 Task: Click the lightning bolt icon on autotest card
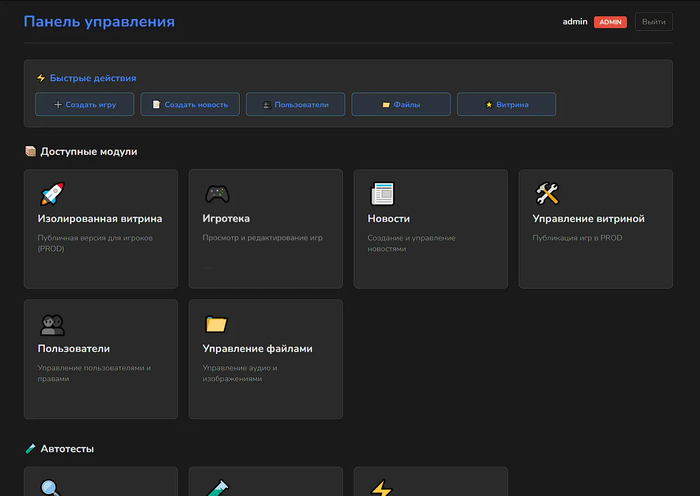382,487
